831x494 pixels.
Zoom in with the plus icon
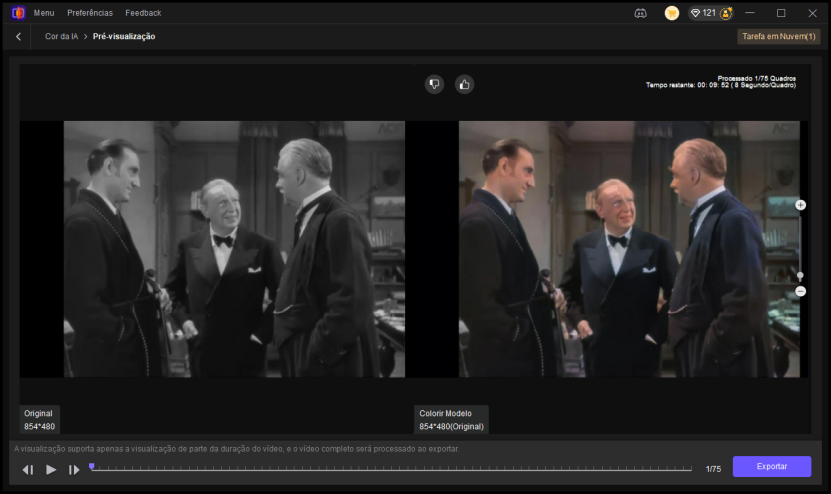pyautogui.click(x=800, y=205)
